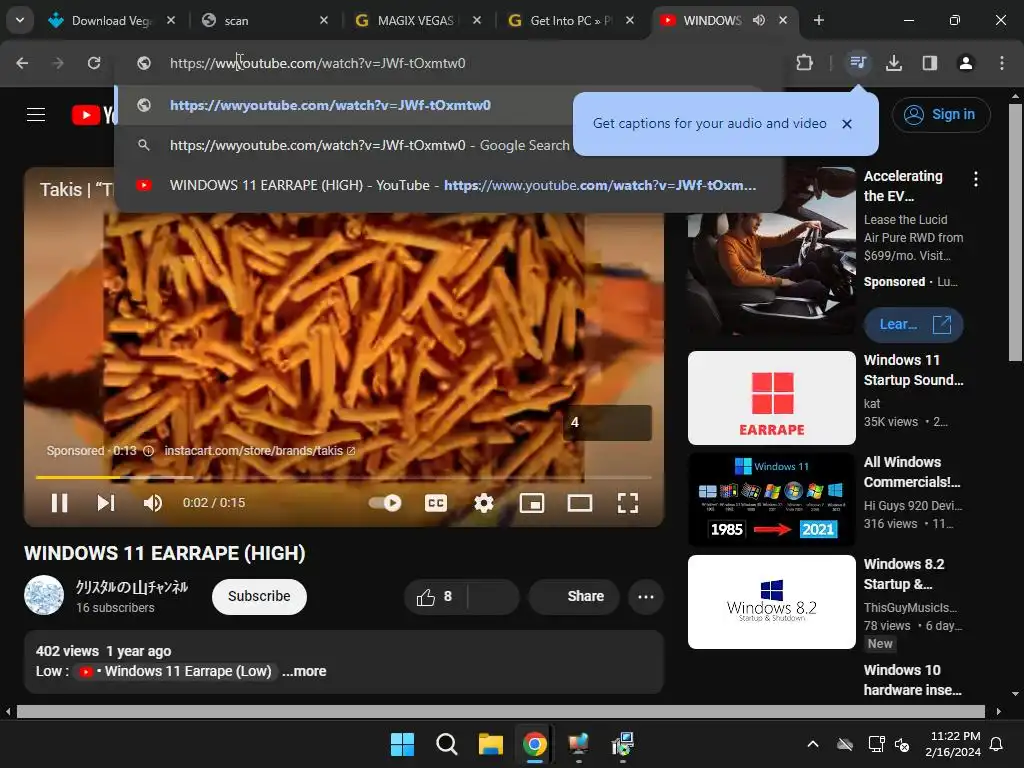1024x768 pixels.
Task: Open the video player settings gear
Action: (484, 503)
